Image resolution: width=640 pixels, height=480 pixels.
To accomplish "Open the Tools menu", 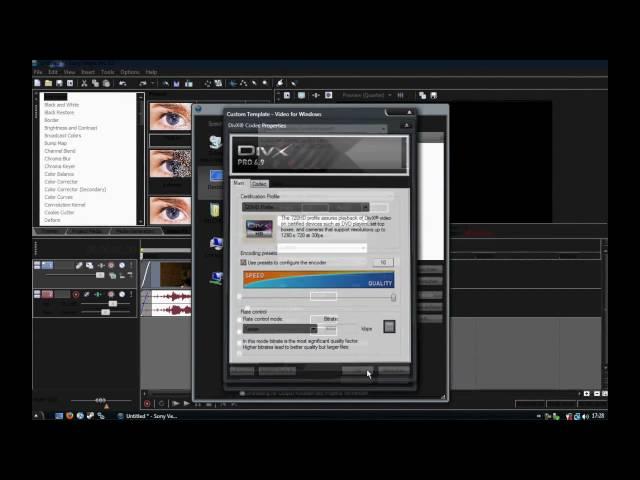I will (108, 72).
